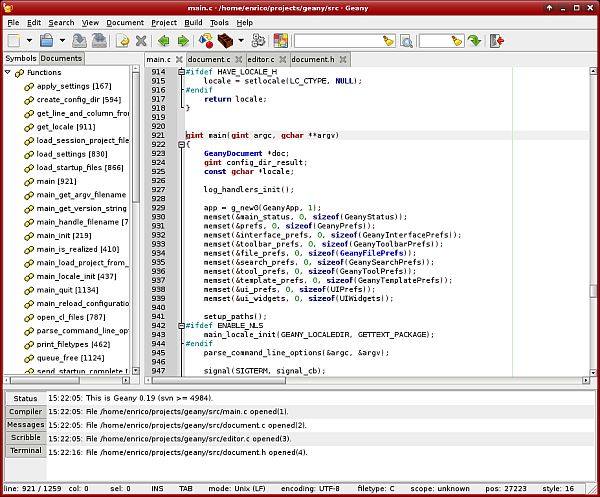Viewport: 600px width, 497px height.
Task: Click the toolbar search text field
Action: tap(338, 41)
